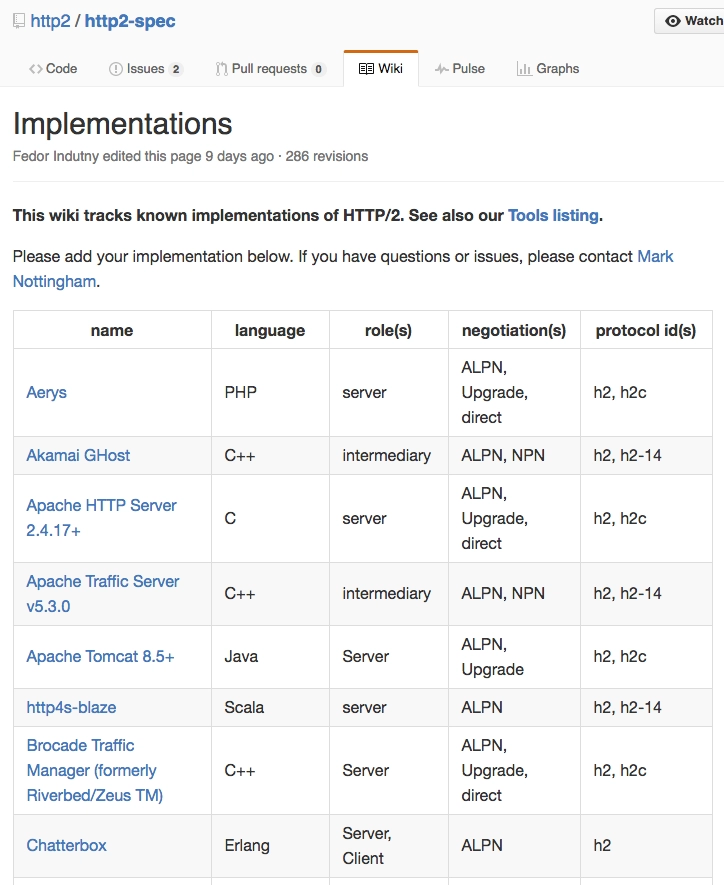Click the eye icon in the Watch button

(x=673, y=21)
